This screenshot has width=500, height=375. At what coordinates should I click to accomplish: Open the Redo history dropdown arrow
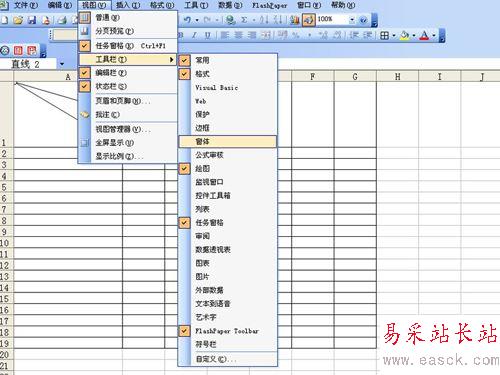coord(217,20)
